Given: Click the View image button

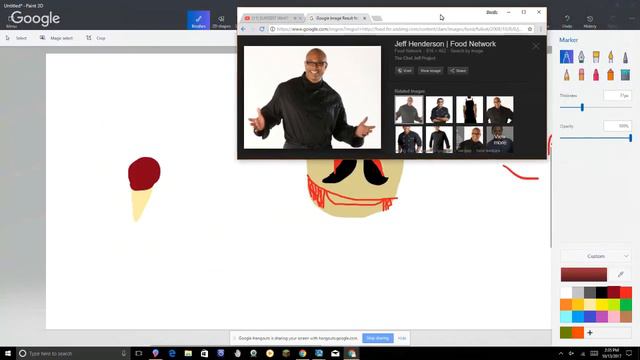Looking at the screenshot, I should tap(430, 71).
